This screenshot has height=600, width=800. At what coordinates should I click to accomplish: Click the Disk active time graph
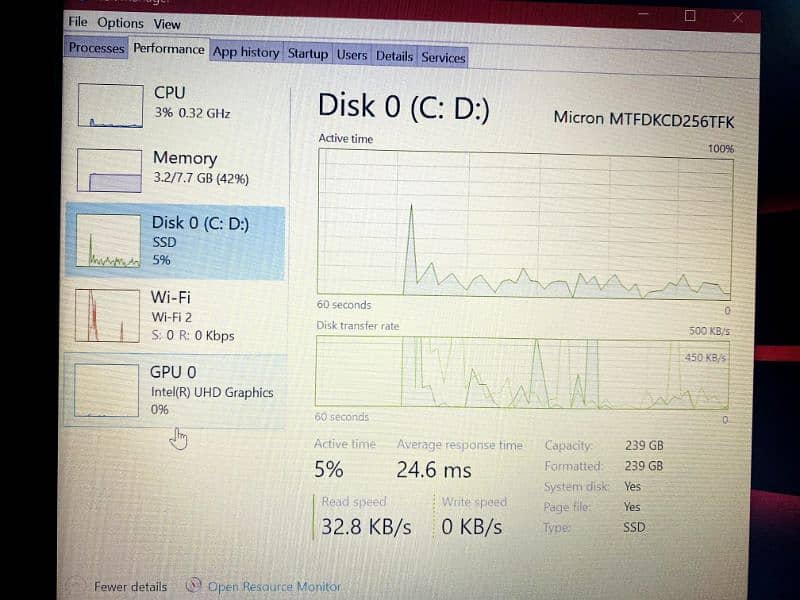coord(525,223)
